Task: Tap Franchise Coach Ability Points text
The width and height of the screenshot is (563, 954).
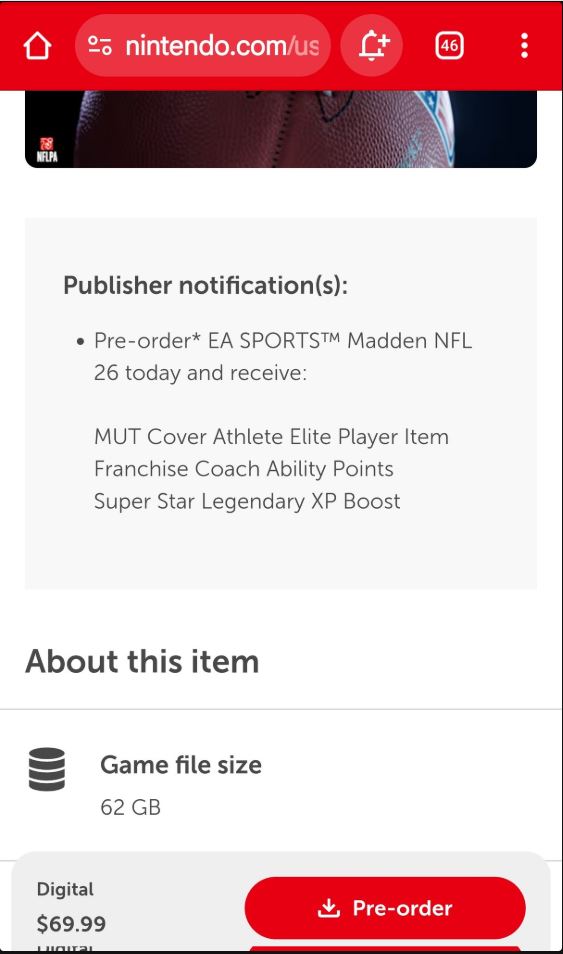Action: [243, 469]
